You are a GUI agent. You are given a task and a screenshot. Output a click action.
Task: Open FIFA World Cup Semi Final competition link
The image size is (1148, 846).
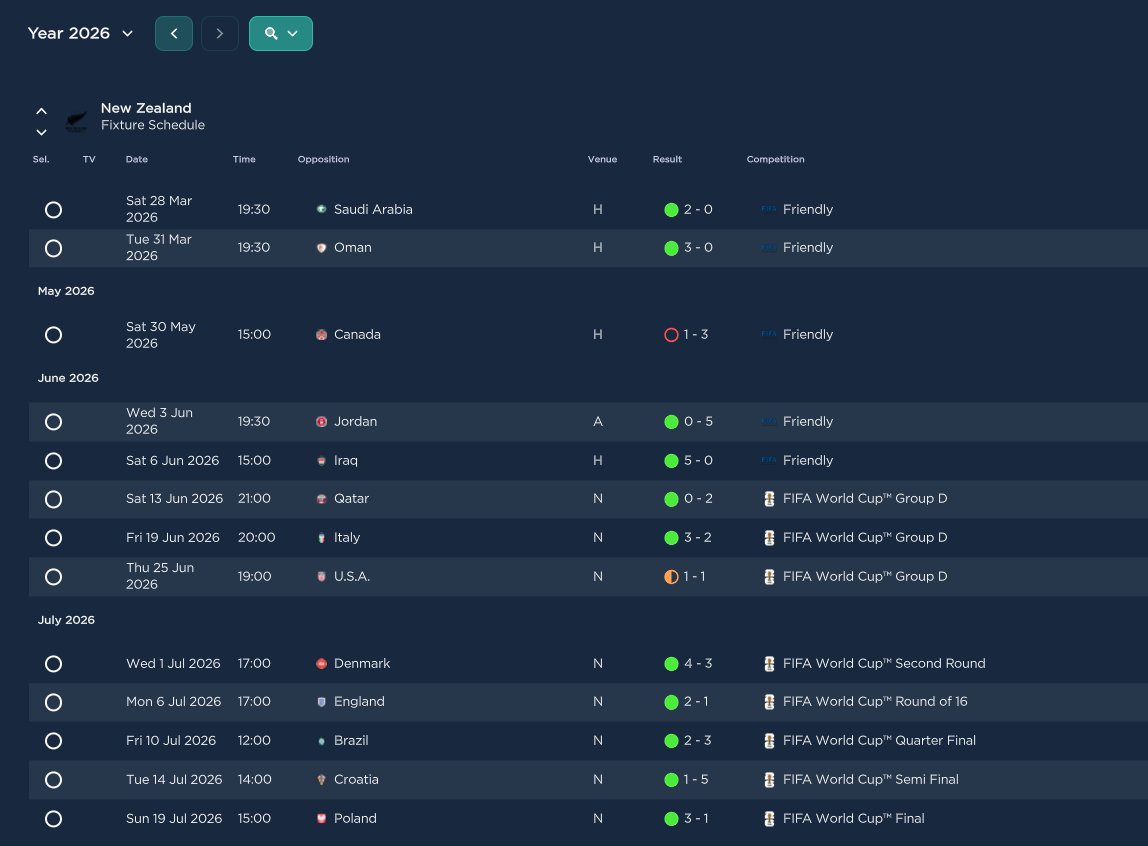[870, 779]
